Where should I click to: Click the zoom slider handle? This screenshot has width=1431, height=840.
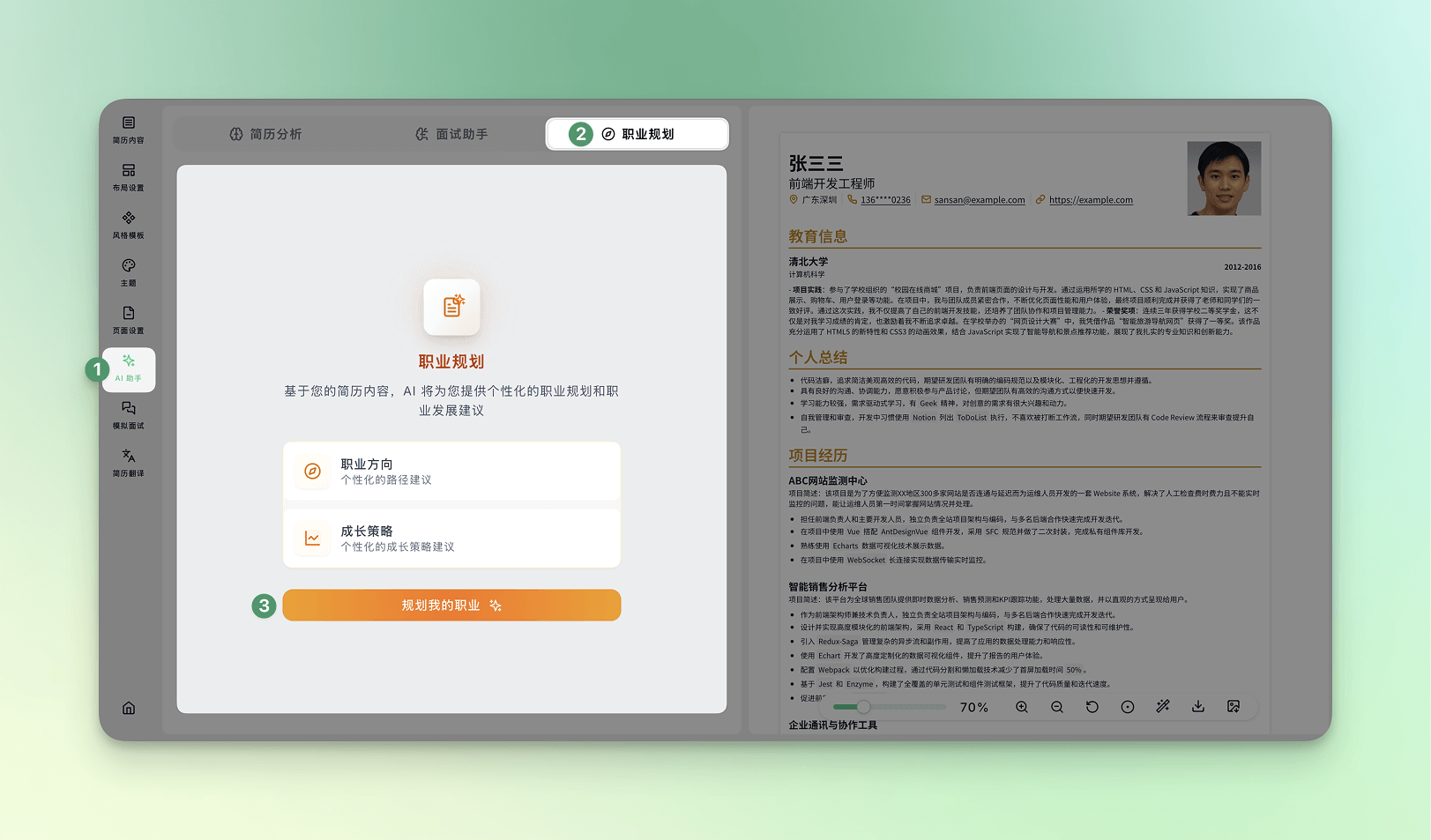pos(863,707)
